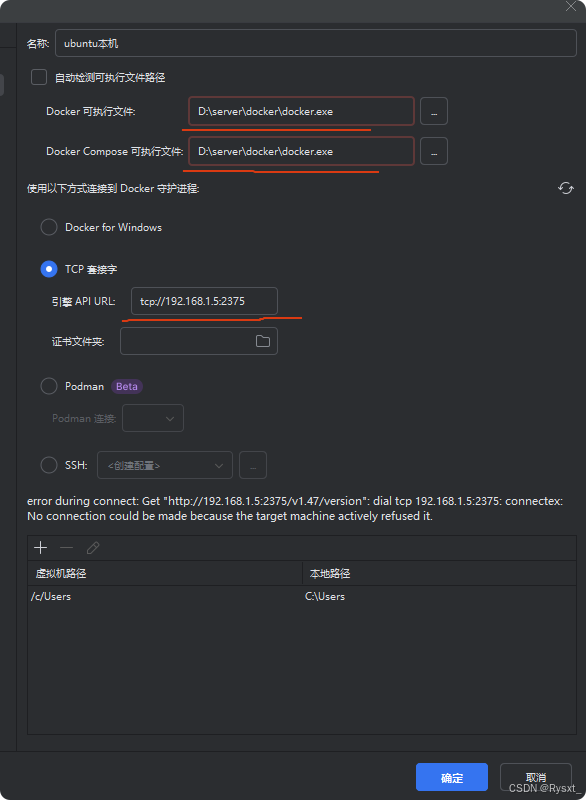Select the Podman radio option

coord(49,386)
